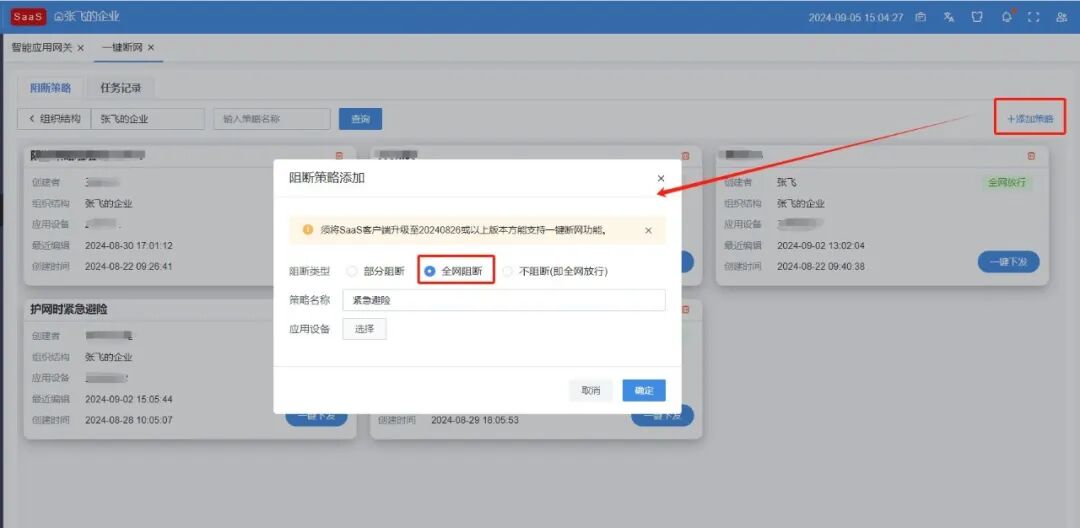Select the 不阻断(即全网放行) radio option
This screenshot has width=1080, height=528.
[x=555, y=271]
